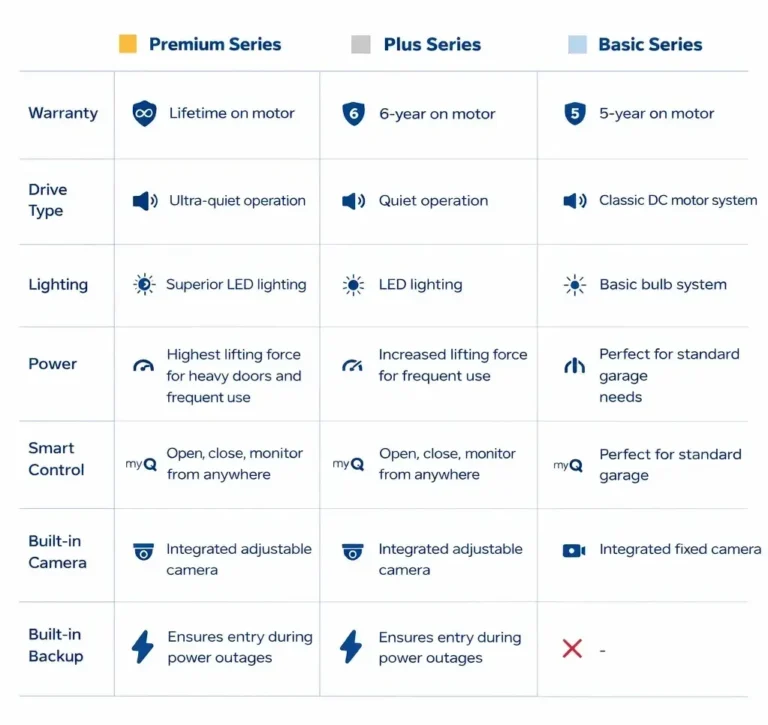Viewport: 768px width, 725px height.
Task: Click the red X in the Basic Series backup row
Action: [572, 649]
